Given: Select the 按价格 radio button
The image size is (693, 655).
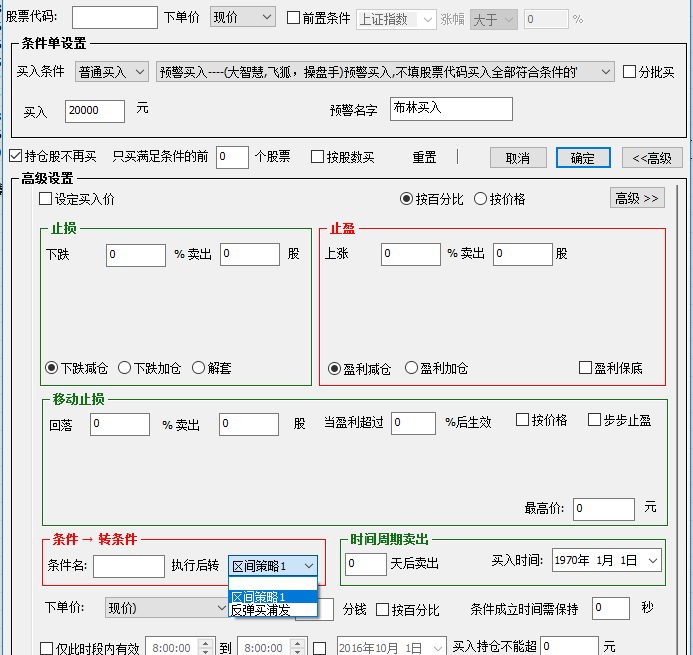Looking at the screenshot, I should (x=481, y=199).
